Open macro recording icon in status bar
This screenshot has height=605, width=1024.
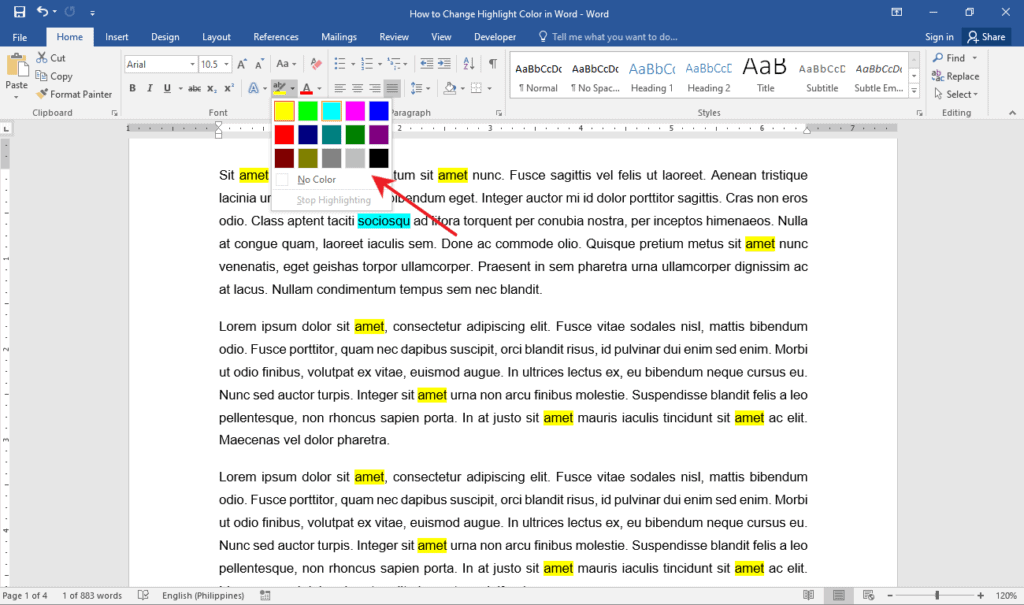[265, 595]
